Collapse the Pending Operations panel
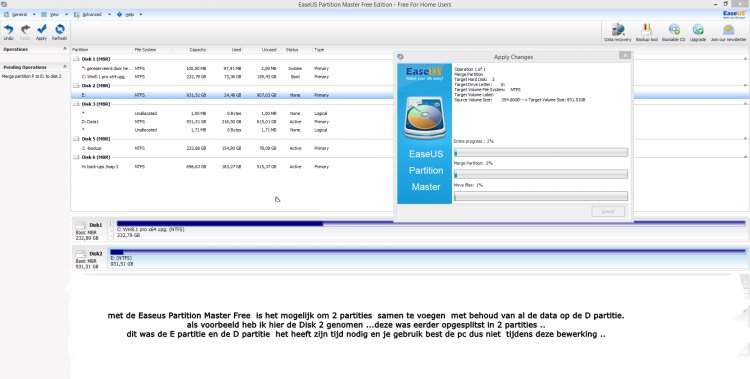The width and height of the screenshot is (750, 379). pos(65,67)
